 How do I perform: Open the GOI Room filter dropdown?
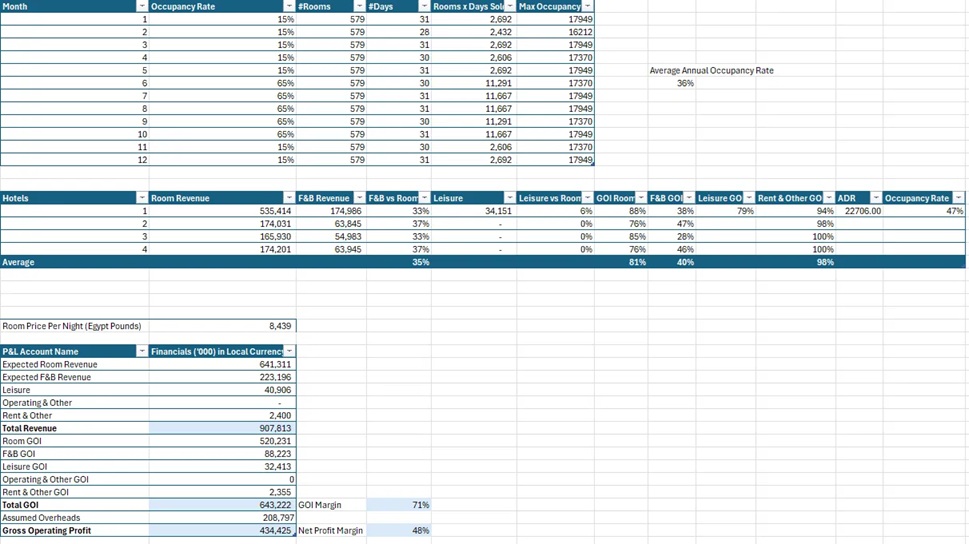click(x=641, y=198)
